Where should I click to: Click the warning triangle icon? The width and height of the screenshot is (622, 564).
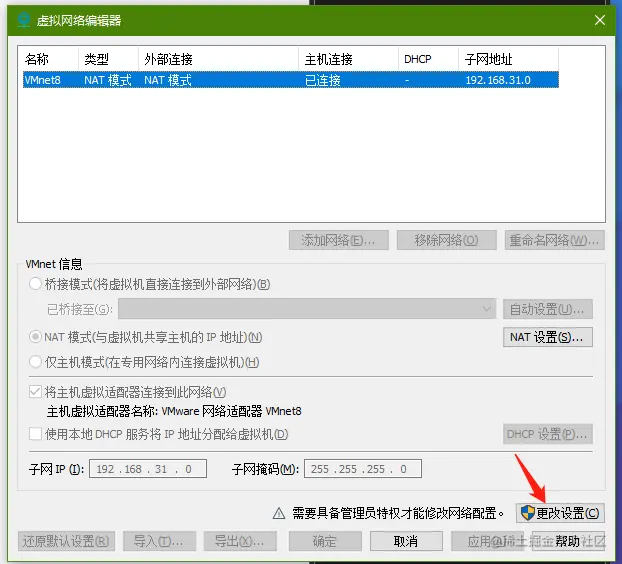(x=279, y=513)
